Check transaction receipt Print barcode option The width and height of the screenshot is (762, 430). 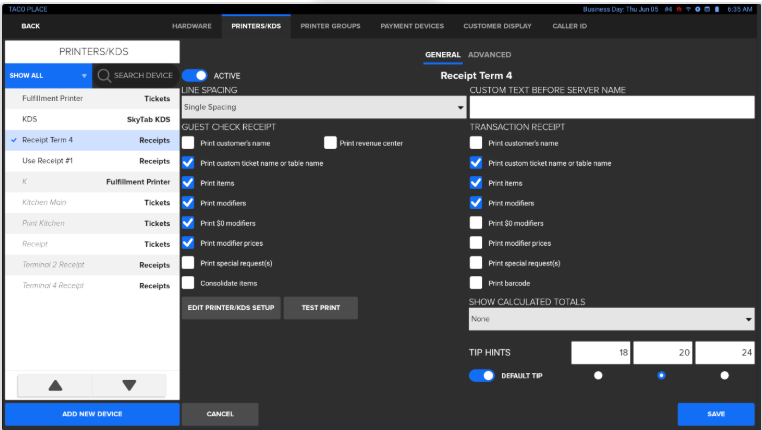(x=476, y=283)
